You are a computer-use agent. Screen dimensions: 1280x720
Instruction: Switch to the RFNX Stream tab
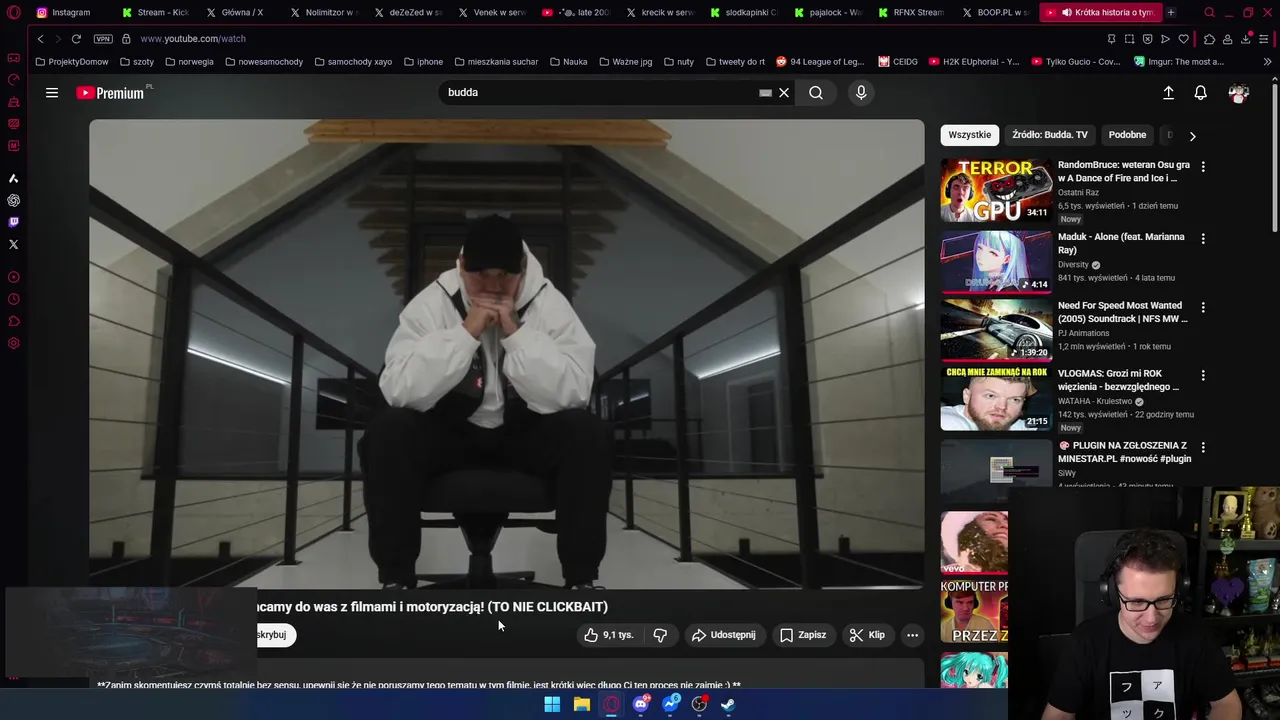pyautogui.click(x=911, y=12)
